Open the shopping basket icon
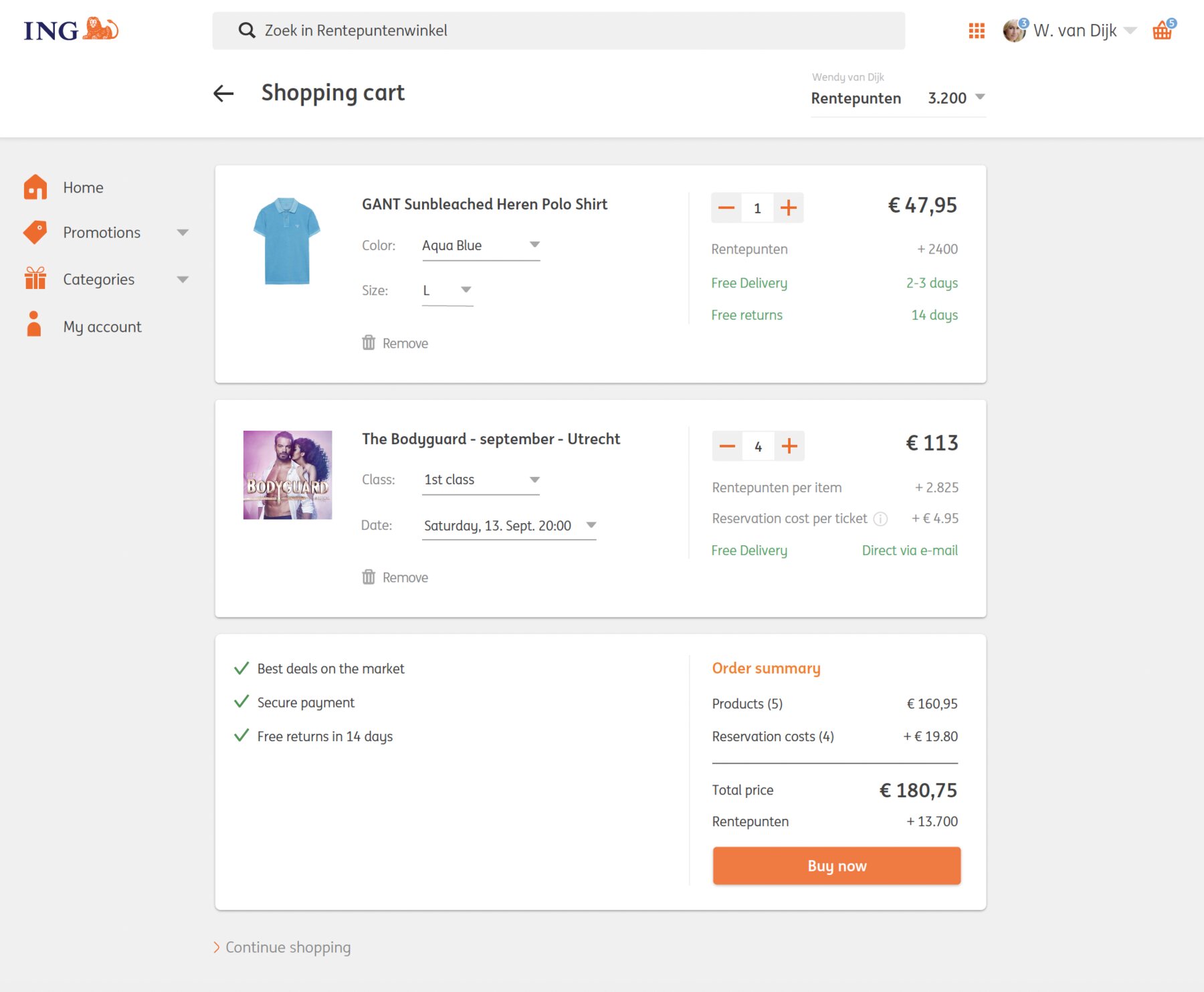Viewport: 1204px width, 992px height. pyautogui.click(x=1163, y=30)
